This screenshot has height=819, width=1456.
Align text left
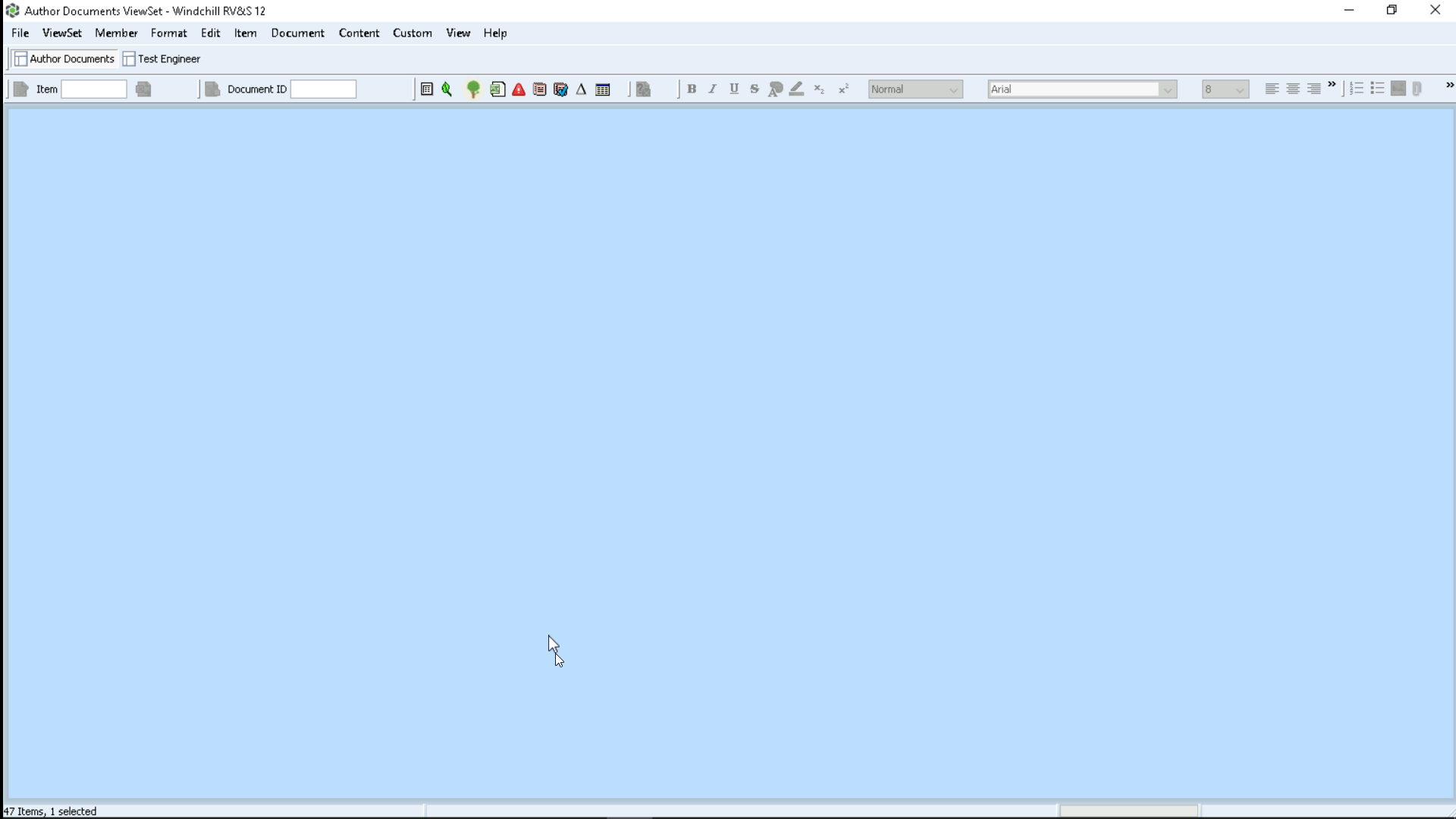click(x=1272, y=89)
